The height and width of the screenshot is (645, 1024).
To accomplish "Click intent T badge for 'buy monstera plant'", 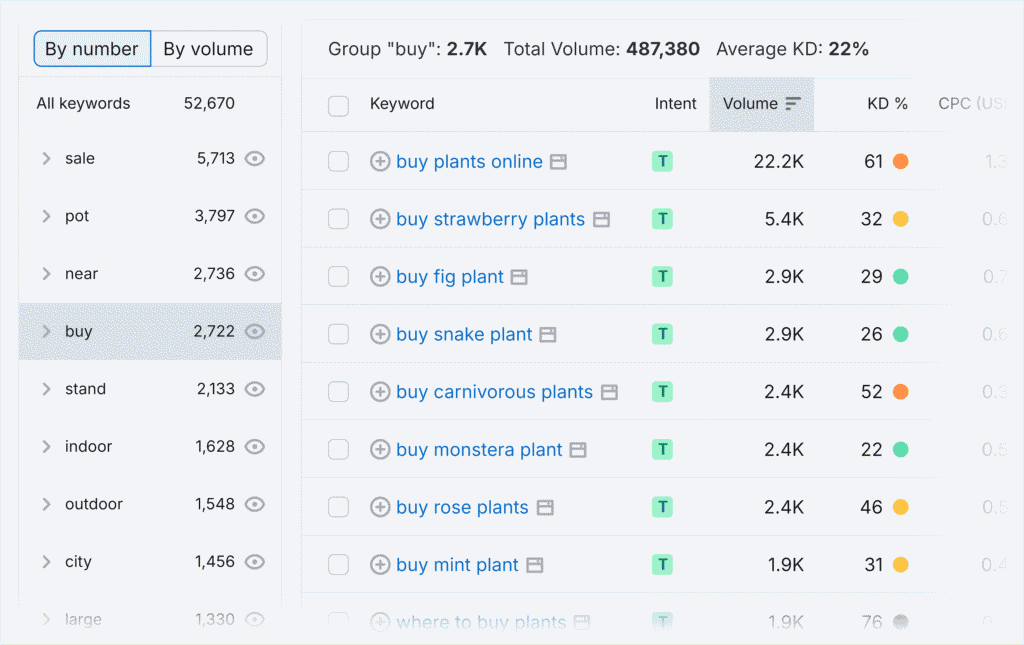I will 662,449.
